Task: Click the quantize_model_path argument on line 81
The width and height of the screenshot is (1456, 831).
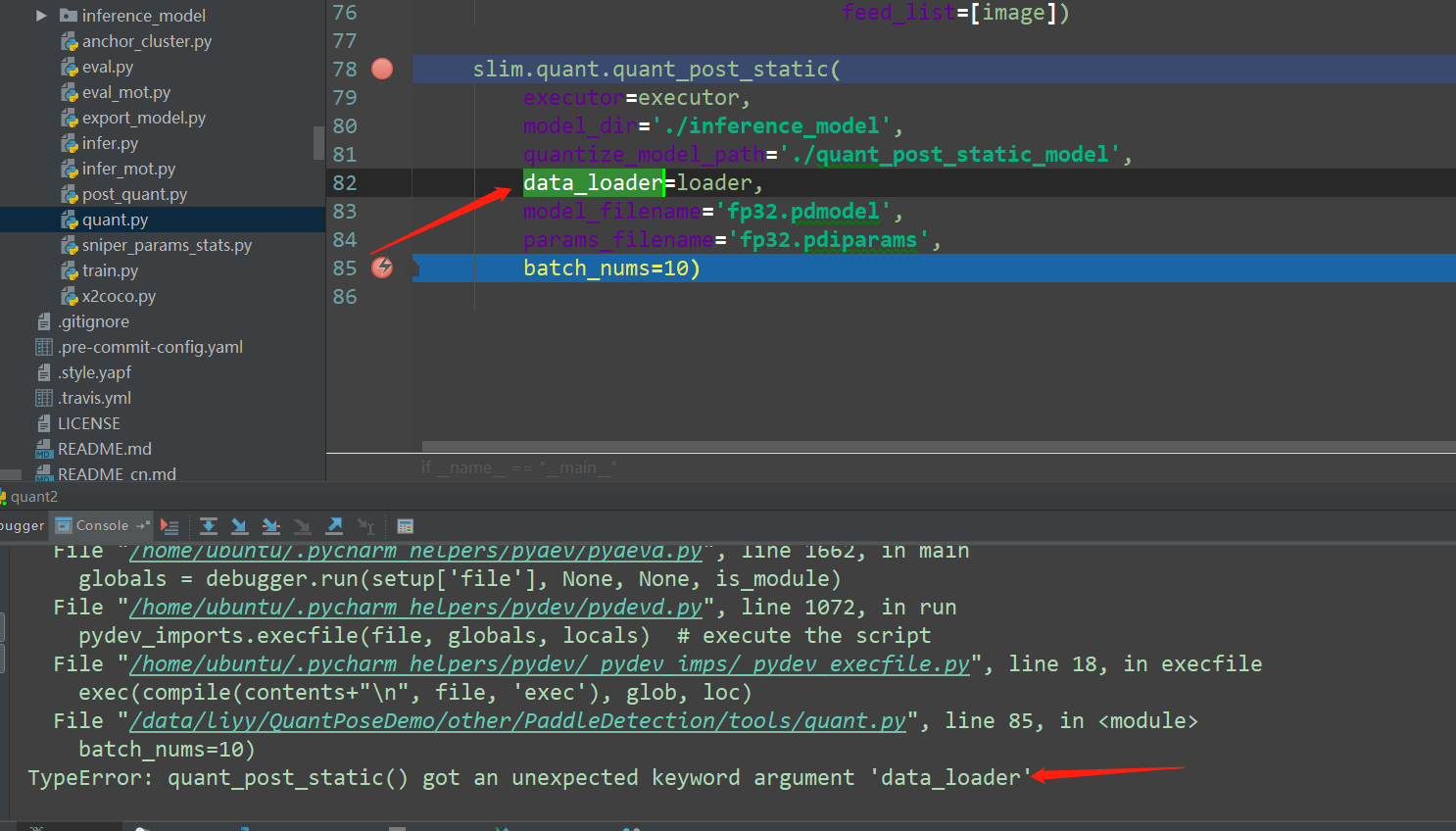Action: (644, 154)
